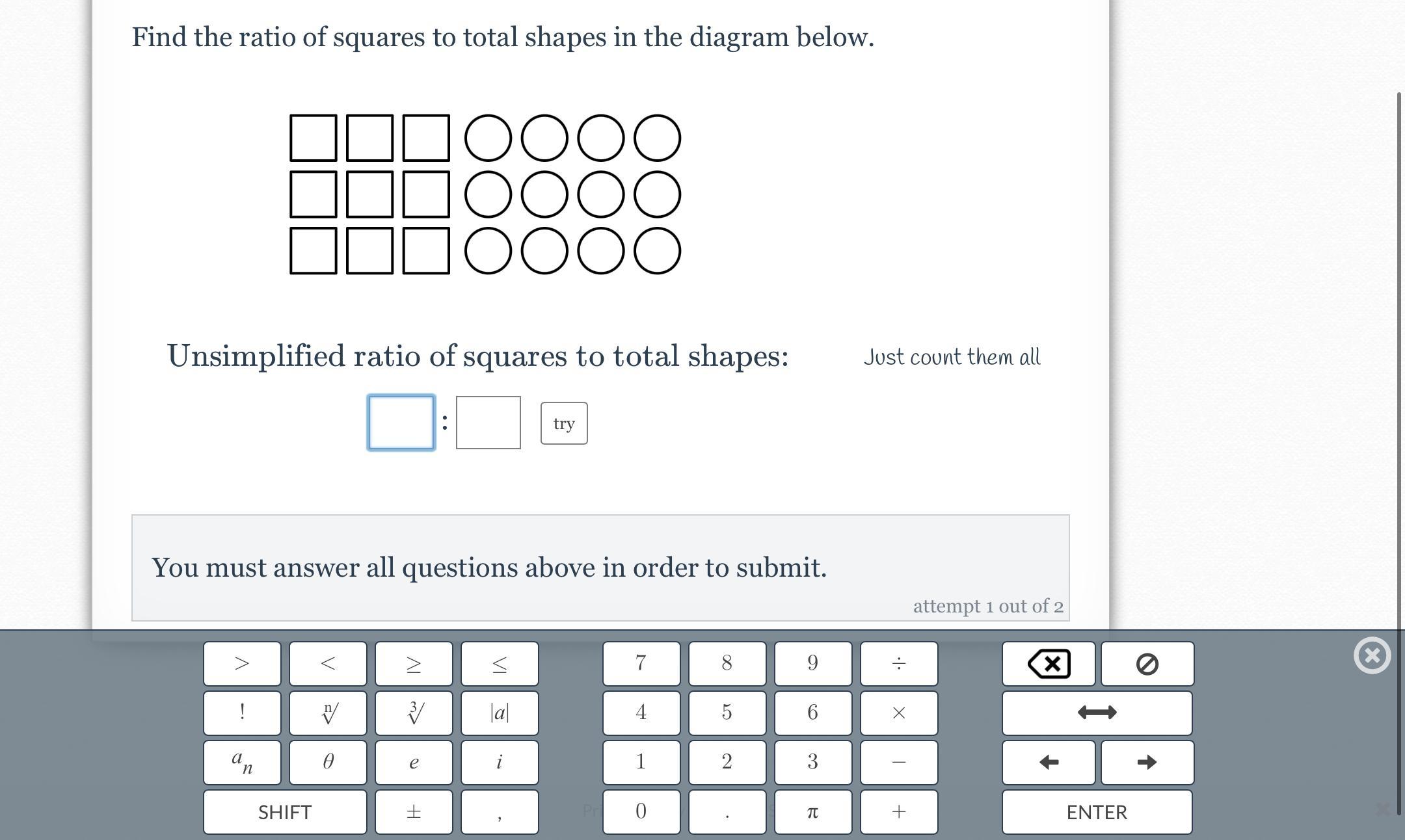1405x840 pixels.
Task: Insert cube root symbol key
Action: (x=414, y=713)
